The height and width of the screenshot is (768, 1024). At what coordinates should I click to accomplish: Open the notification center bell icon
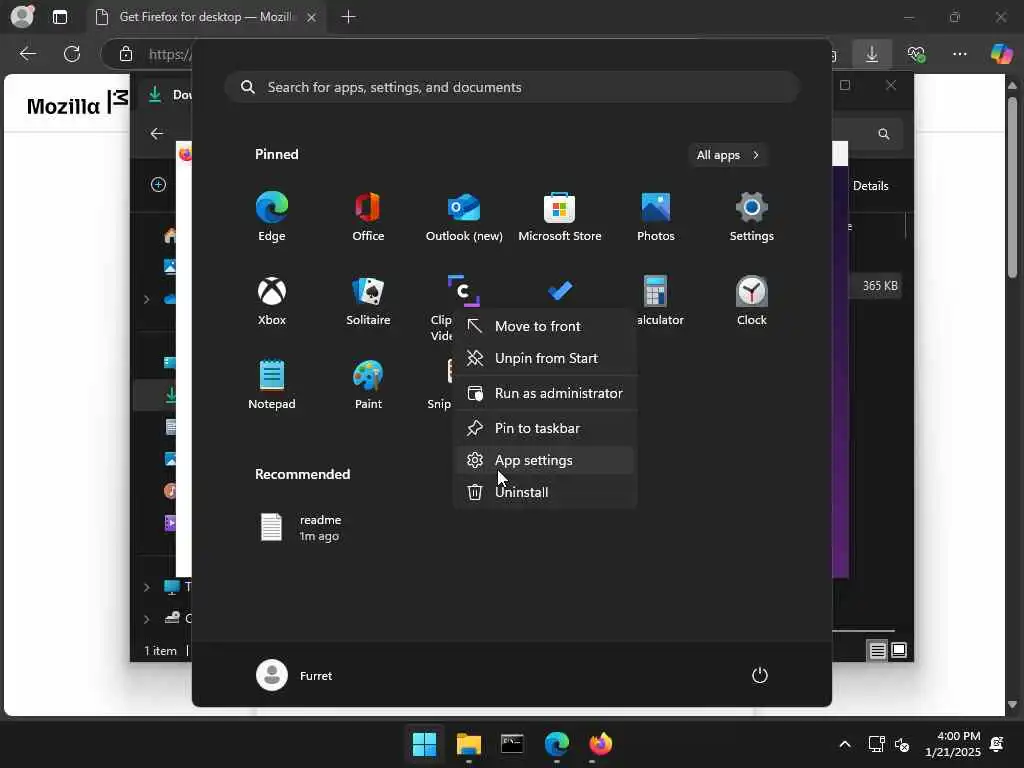[x=997, y=744]
